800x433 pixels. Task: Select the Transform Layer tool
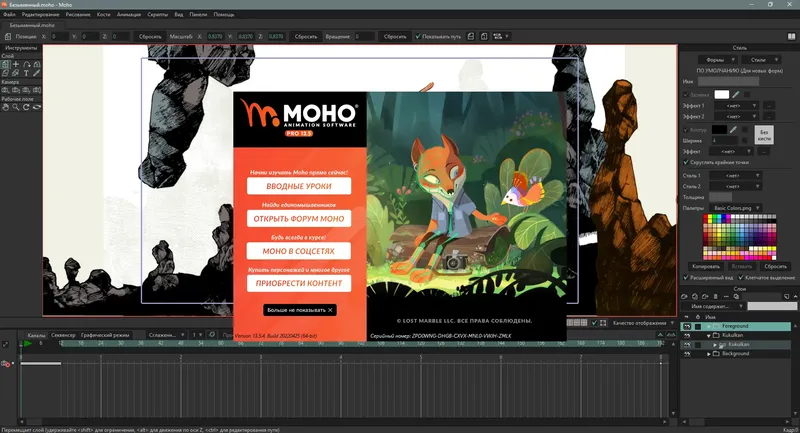click(5, 64)
